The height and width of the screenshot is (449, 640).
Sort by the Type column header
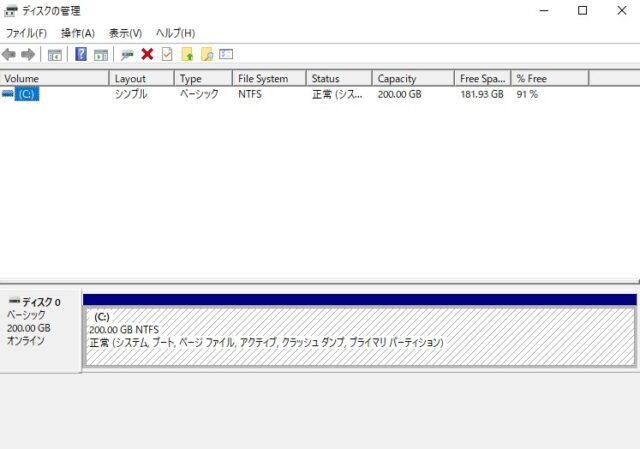[204, 78]
